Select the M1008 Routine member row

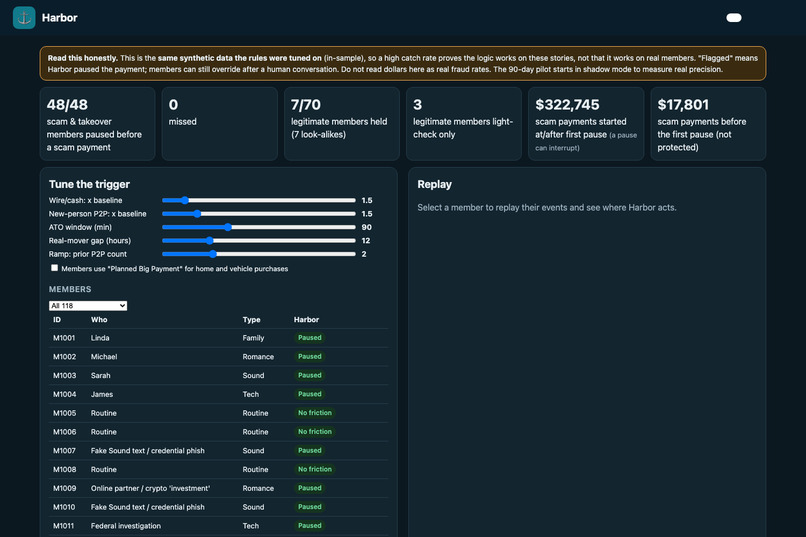click(x=218, y=469)
